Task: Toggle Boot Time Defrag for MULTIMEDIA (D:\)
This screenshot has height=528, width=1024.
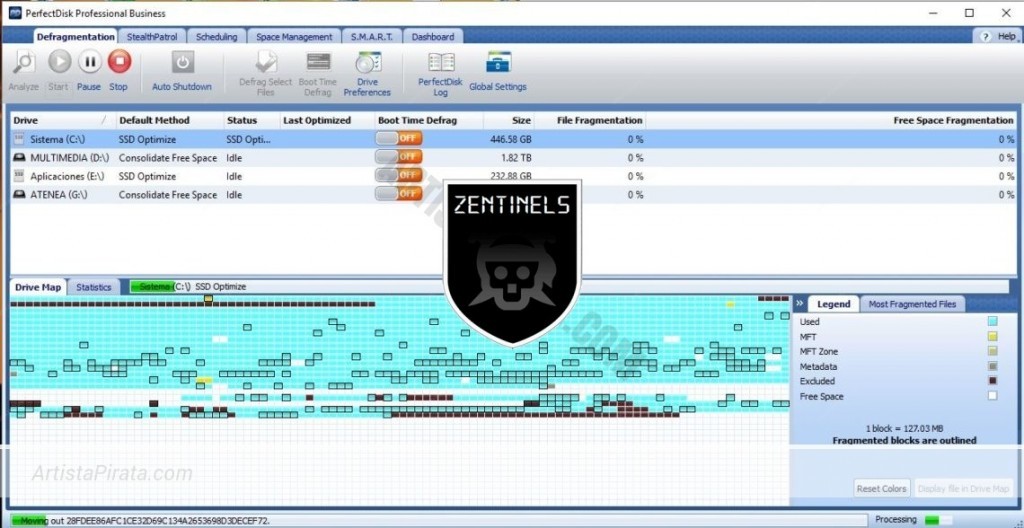Action: click(x=398, y=157)
